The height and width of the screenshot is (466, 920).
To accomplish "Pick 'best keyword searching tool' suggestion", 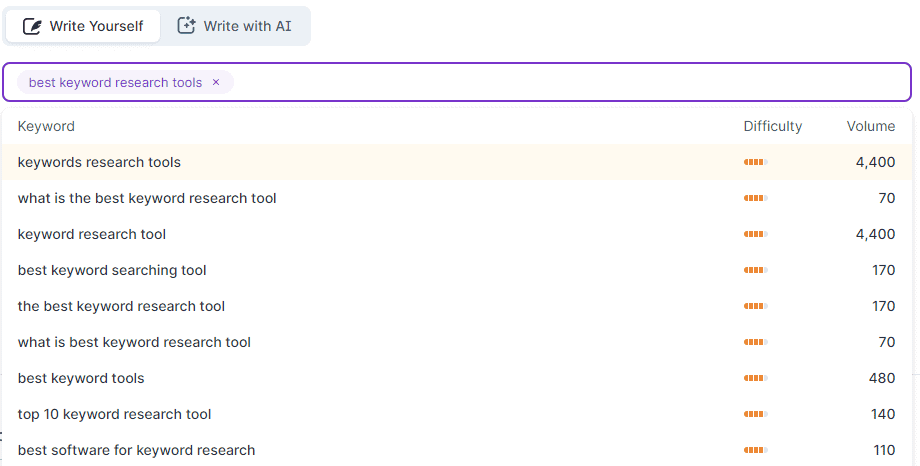I will click(112, 270).
